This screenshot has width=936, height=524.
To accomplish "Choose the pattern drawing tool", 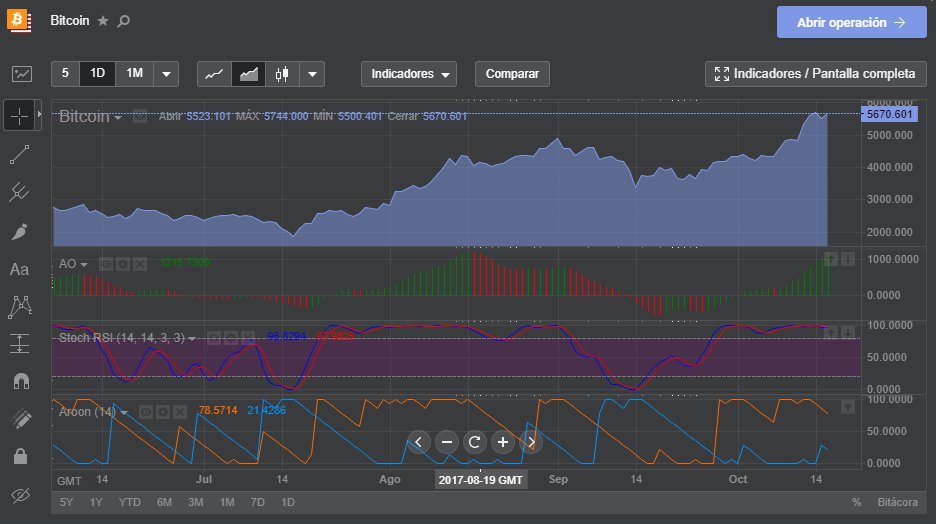I will (x=20, y=307).
